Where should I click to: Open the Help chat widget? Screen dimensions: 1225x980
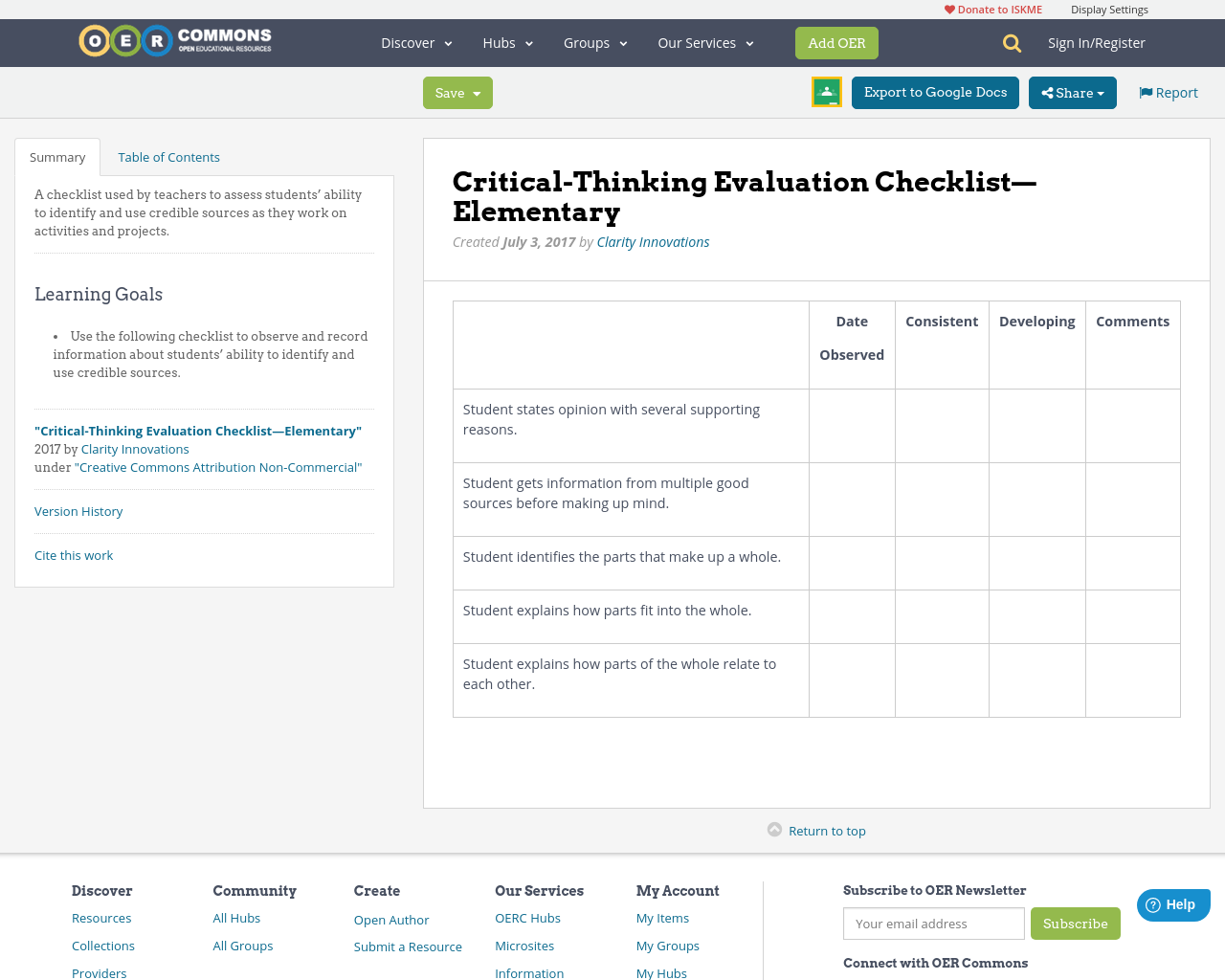point(1172,903)
